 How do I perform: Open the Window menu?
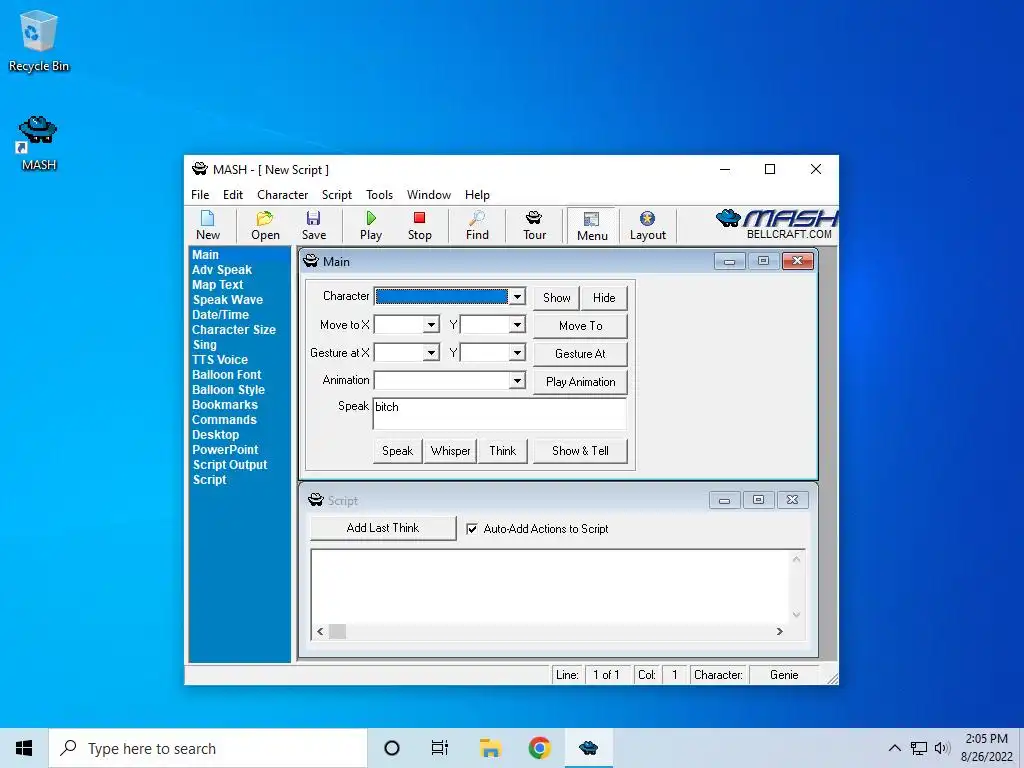(428, 195)
